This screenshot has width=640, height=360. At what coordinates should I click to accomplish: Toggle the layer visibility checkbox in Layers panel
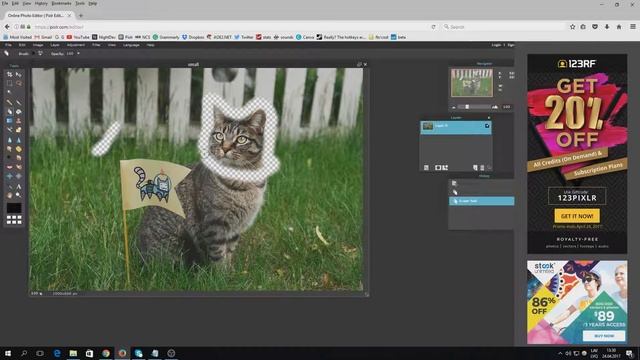pyautogui.click(x=487, y=126)
